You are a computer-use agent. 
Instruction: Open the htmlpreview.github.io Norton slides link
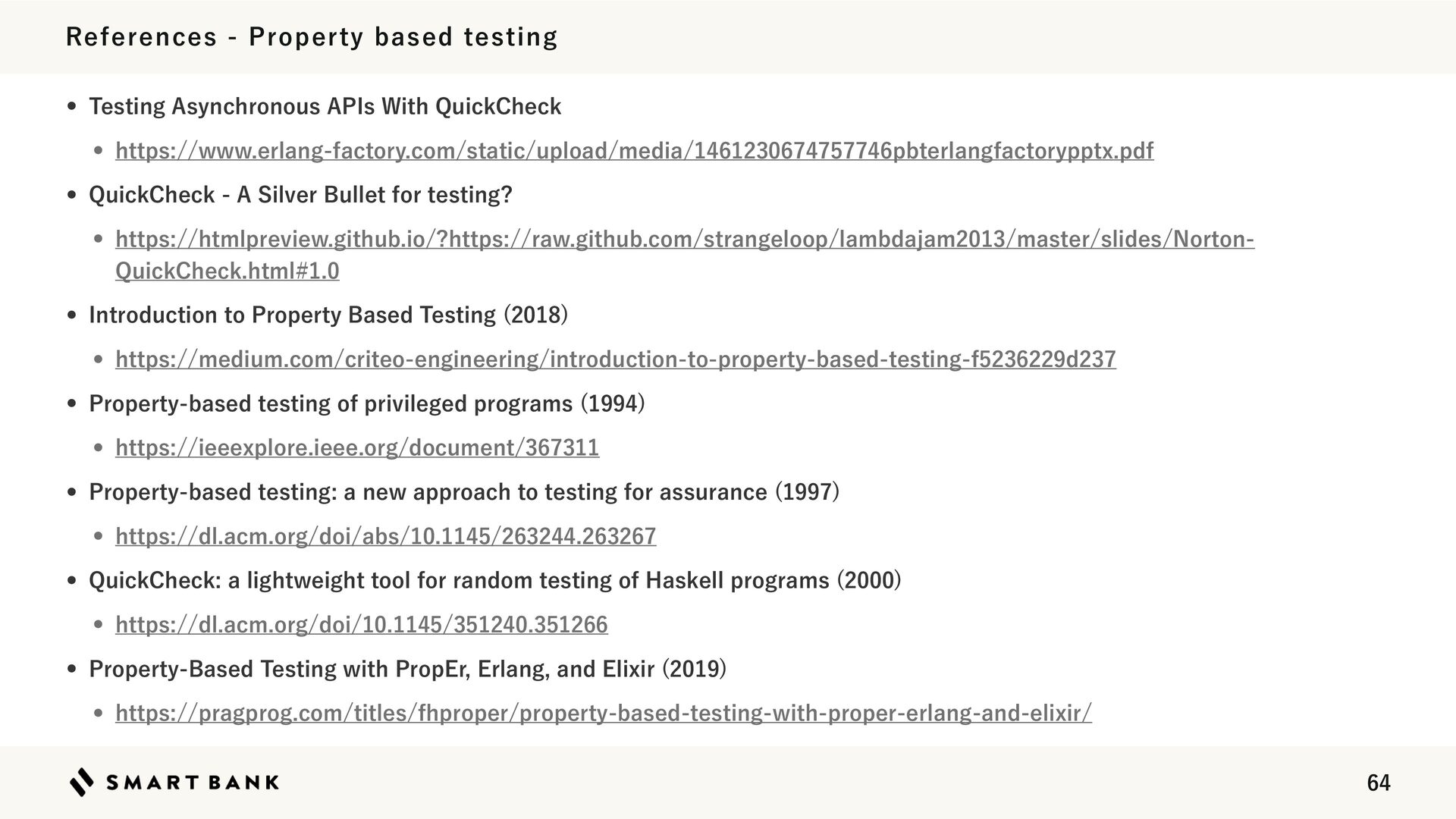click(x=684, y=240)
